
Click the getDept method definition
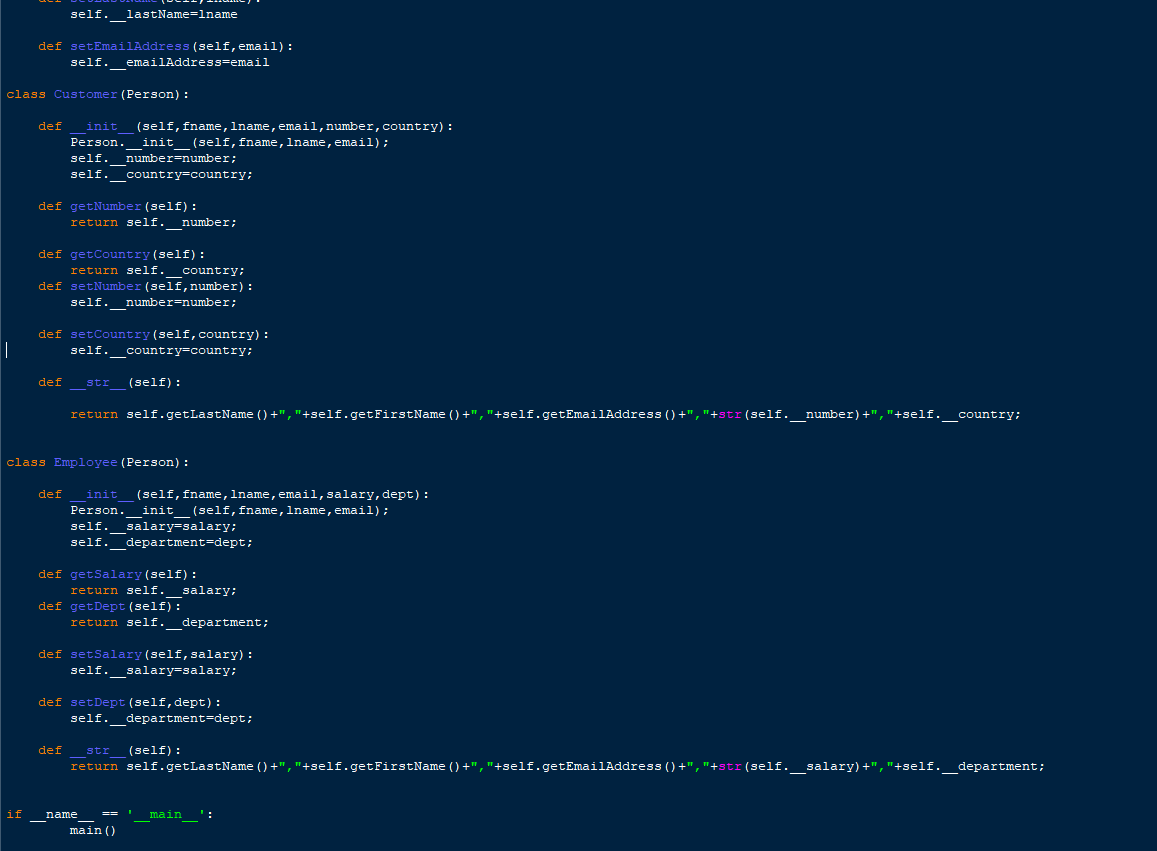97,605
